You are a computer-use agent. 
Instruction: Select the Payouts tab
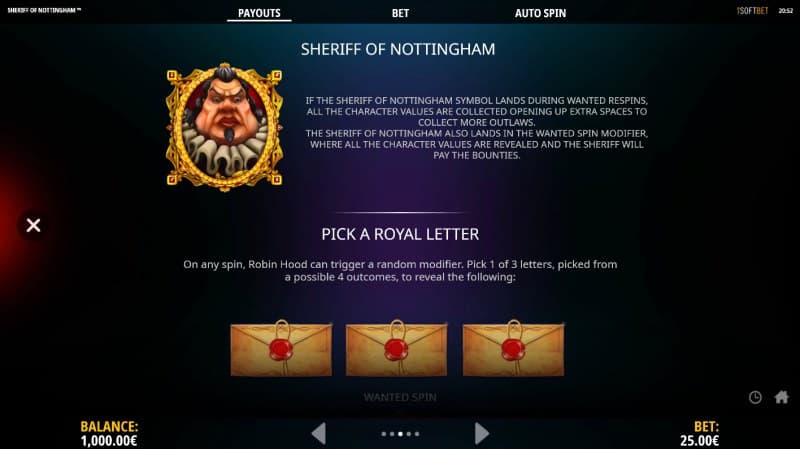259,13
